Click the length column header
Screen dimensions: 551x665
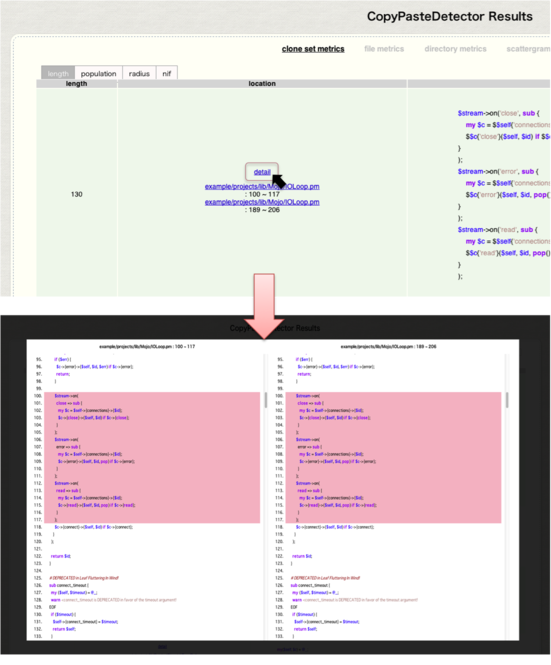pyautogui.click(x=76, y=84)
